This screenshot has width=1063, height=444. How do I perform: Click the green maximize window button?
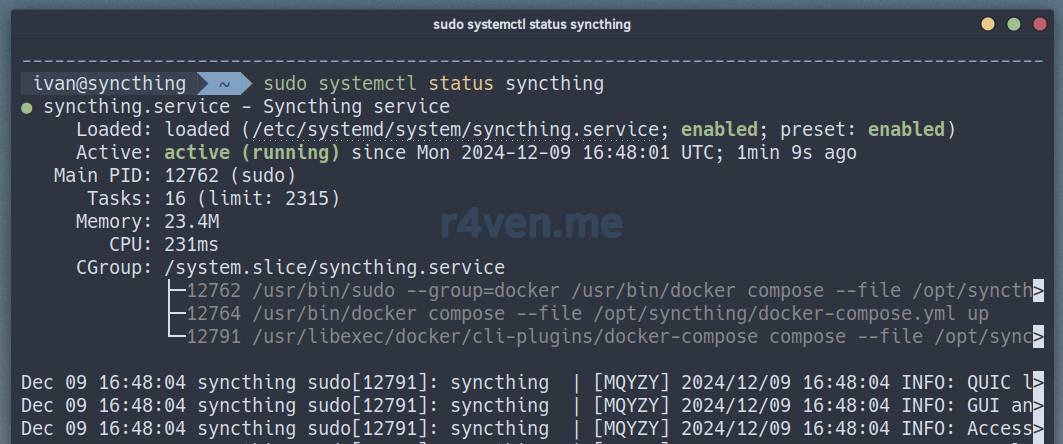[1013, 24]
